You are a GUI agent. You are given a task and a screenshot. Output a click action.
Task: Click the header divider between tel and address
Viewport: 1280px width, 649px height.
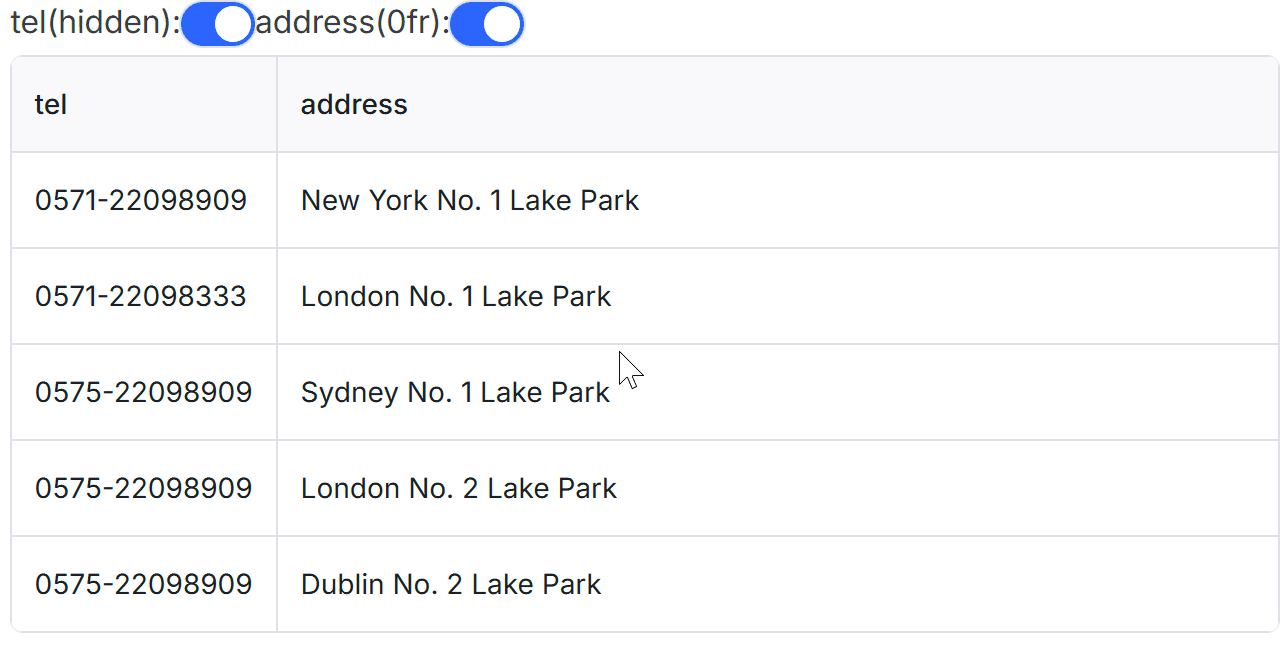277,104
